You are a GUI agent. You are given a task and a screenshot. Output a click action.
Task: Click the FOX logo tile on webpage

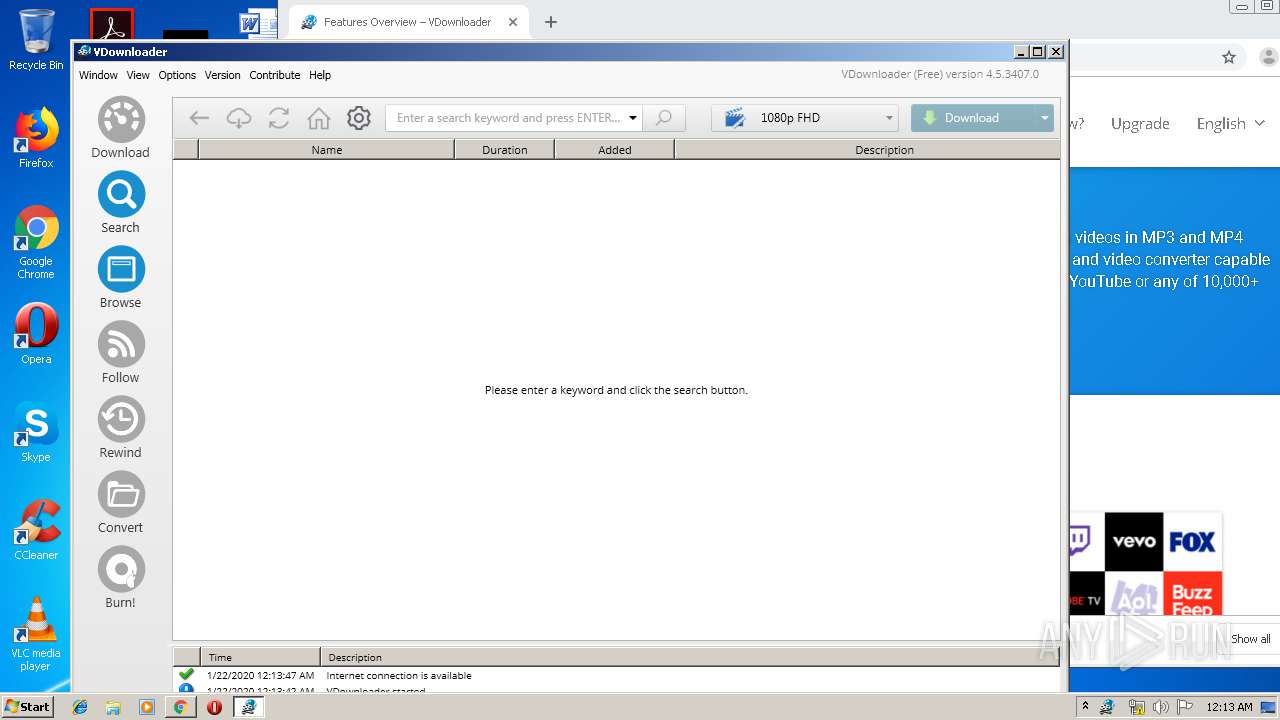click(x=1192, y=541)
